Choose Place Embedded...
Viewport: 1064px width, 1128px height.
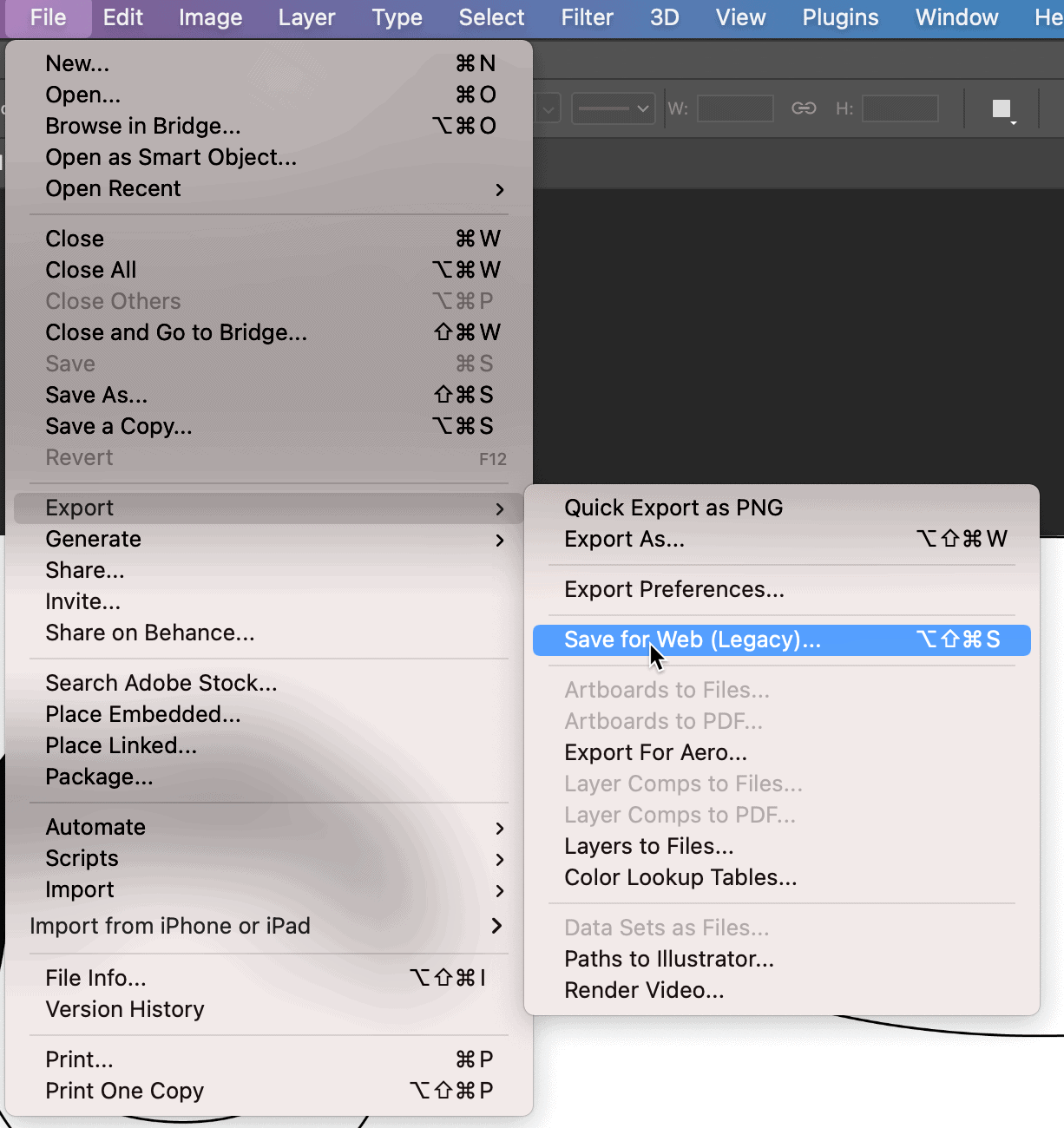pos(269,714)
